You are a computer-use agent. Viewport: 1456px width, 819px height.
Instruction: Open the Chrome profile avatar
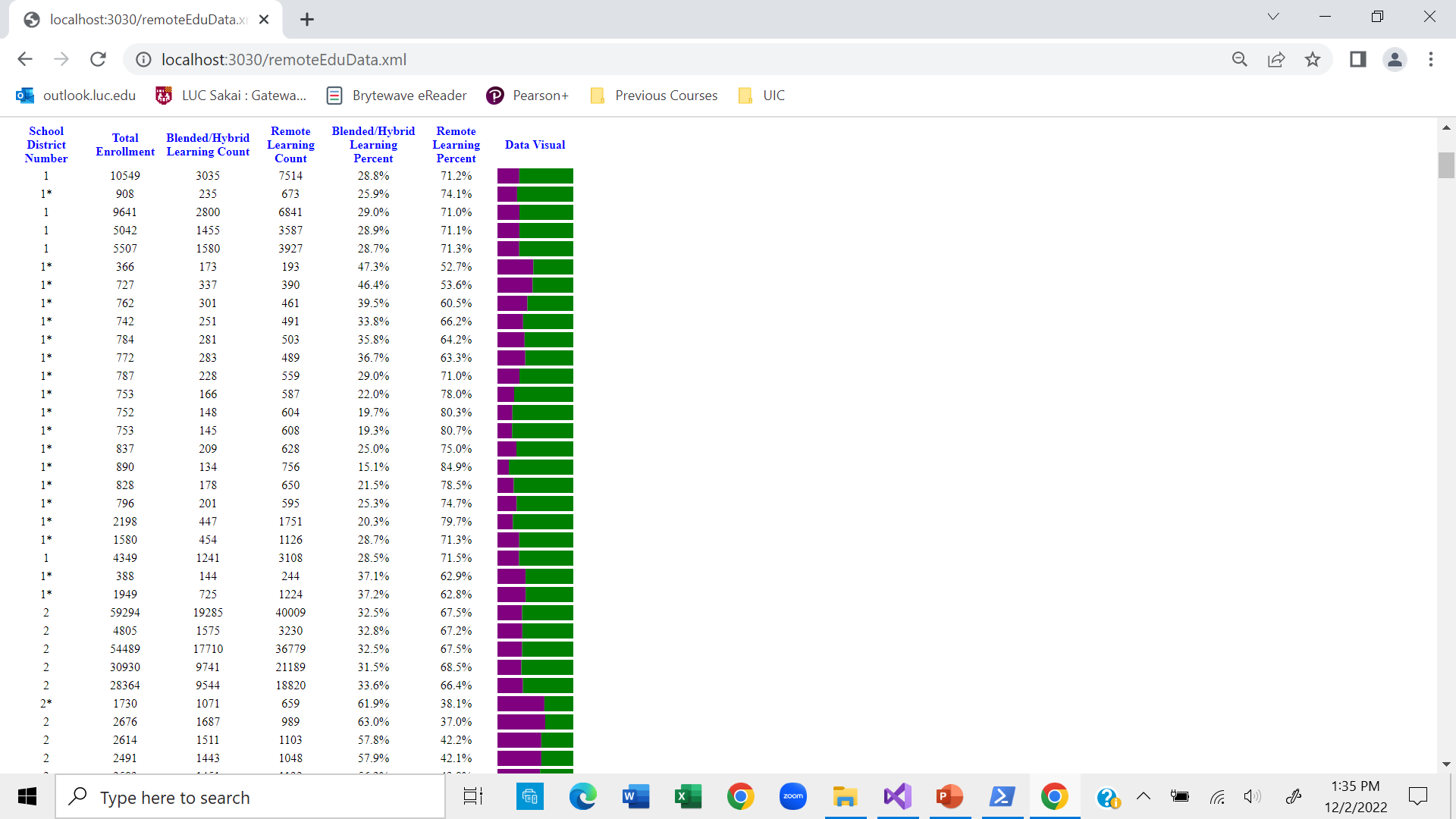(x=1395, y=59)
